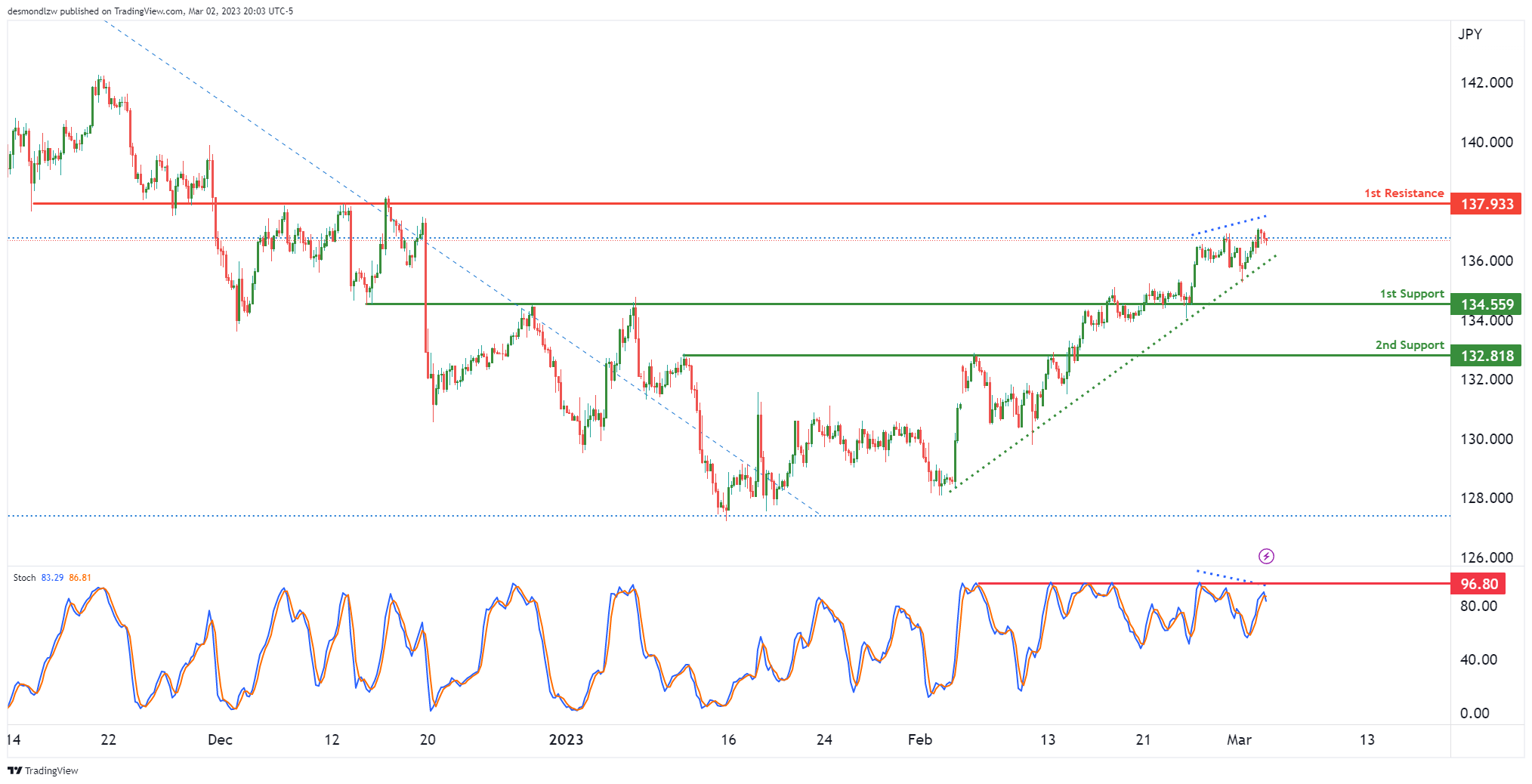The height and width of the screenshot is (784, 1532).
Task: Click the '16' date axis label
Action: (728, 739)
